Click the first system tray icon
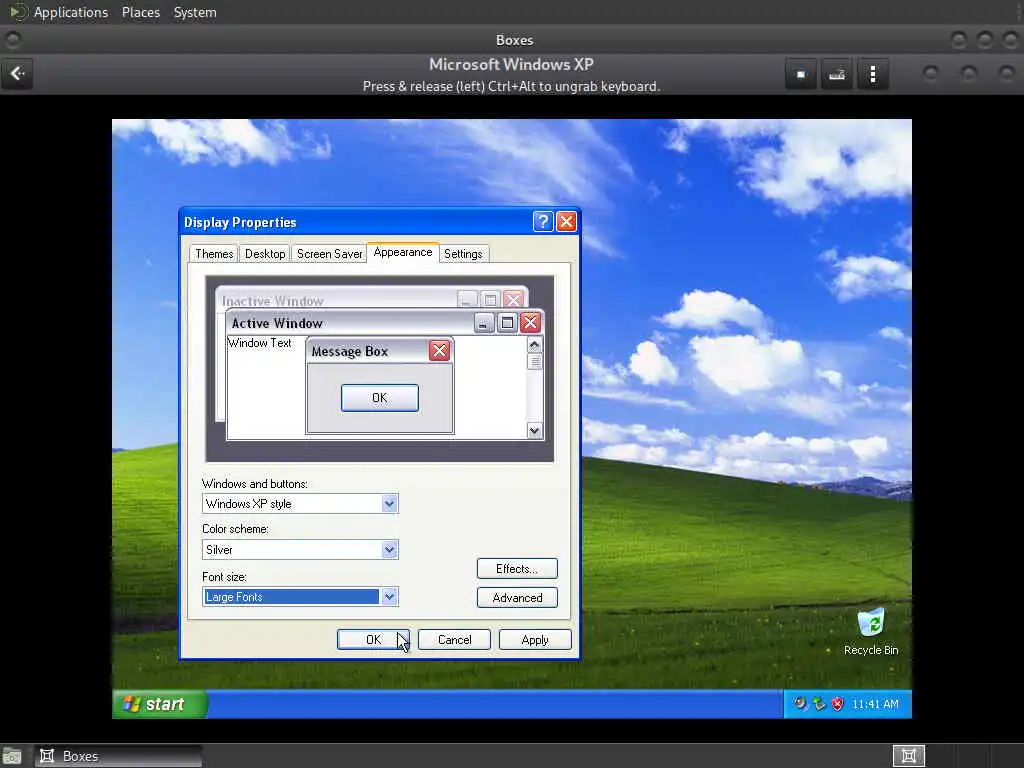Screen dimensions: 1024x768 [x=800, y=704]
